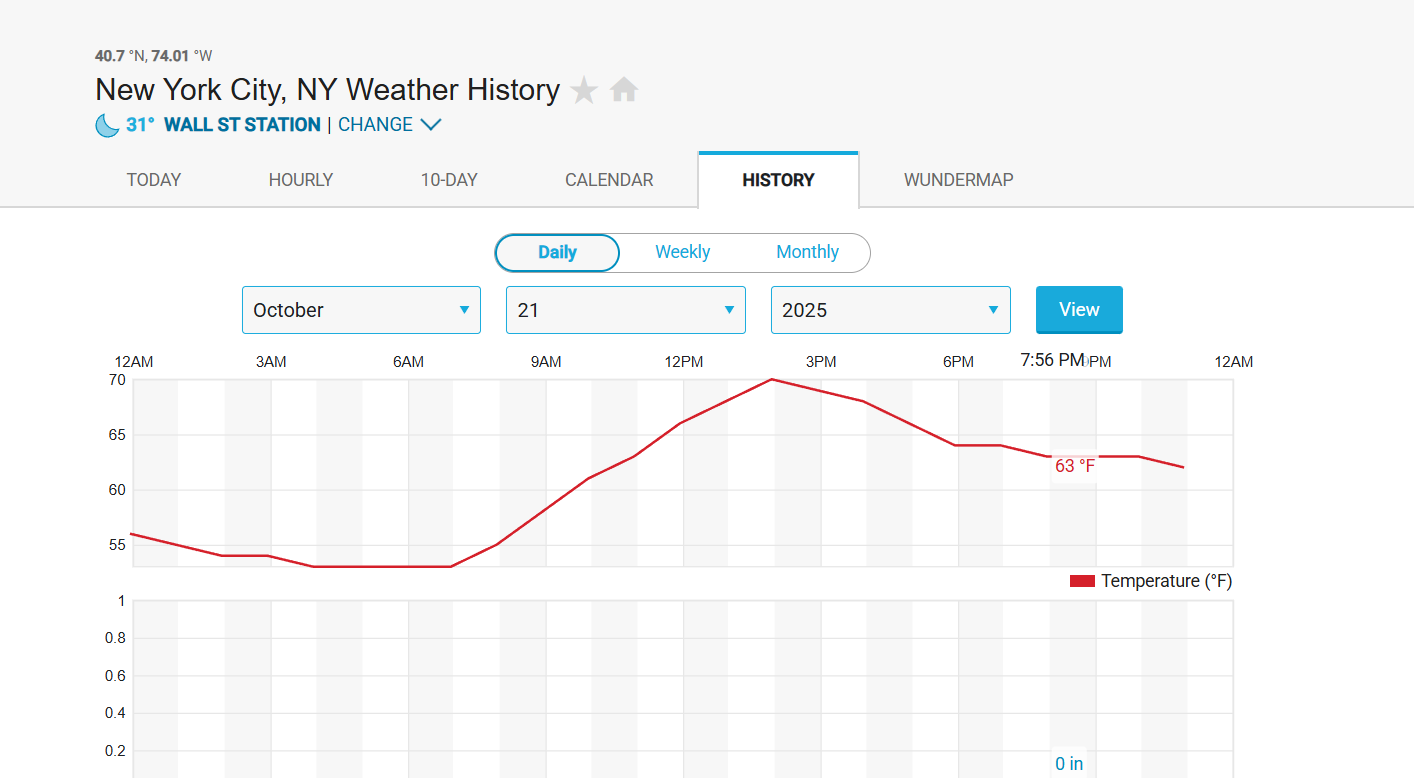The height and width of the screenshot is (778, 1414).
Task: Switch to Weekly view
Action: tap(682, 252)
